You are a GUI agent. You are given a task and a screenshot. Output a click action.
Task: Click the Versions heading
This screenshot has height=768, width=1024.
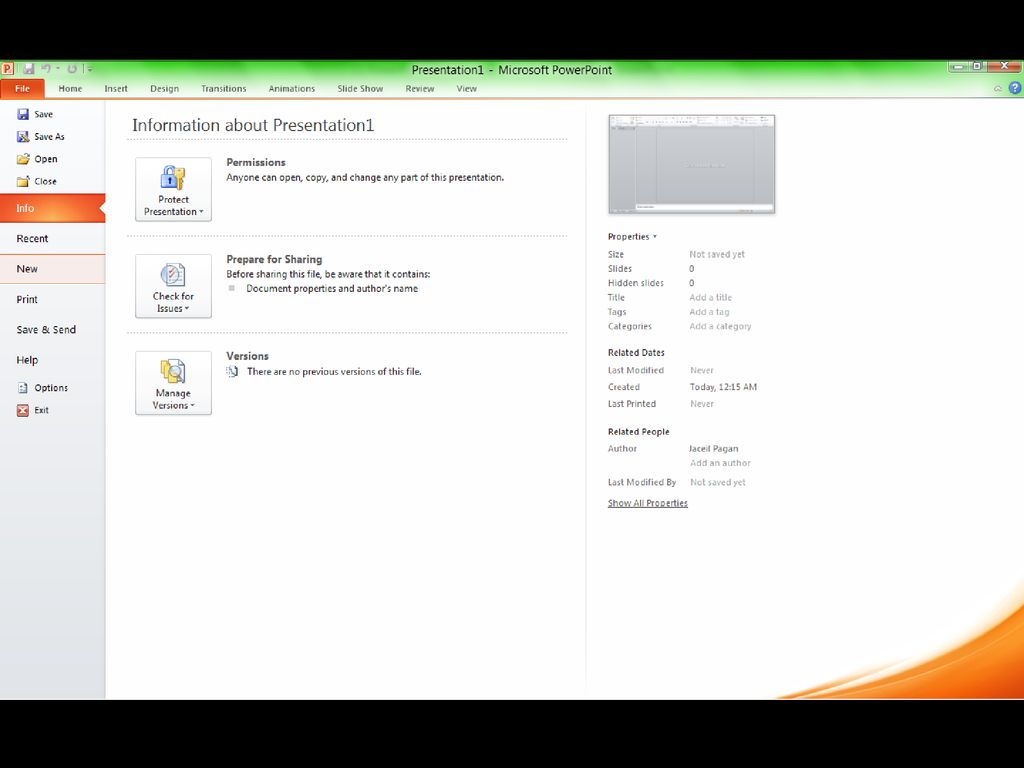point(248,356)
